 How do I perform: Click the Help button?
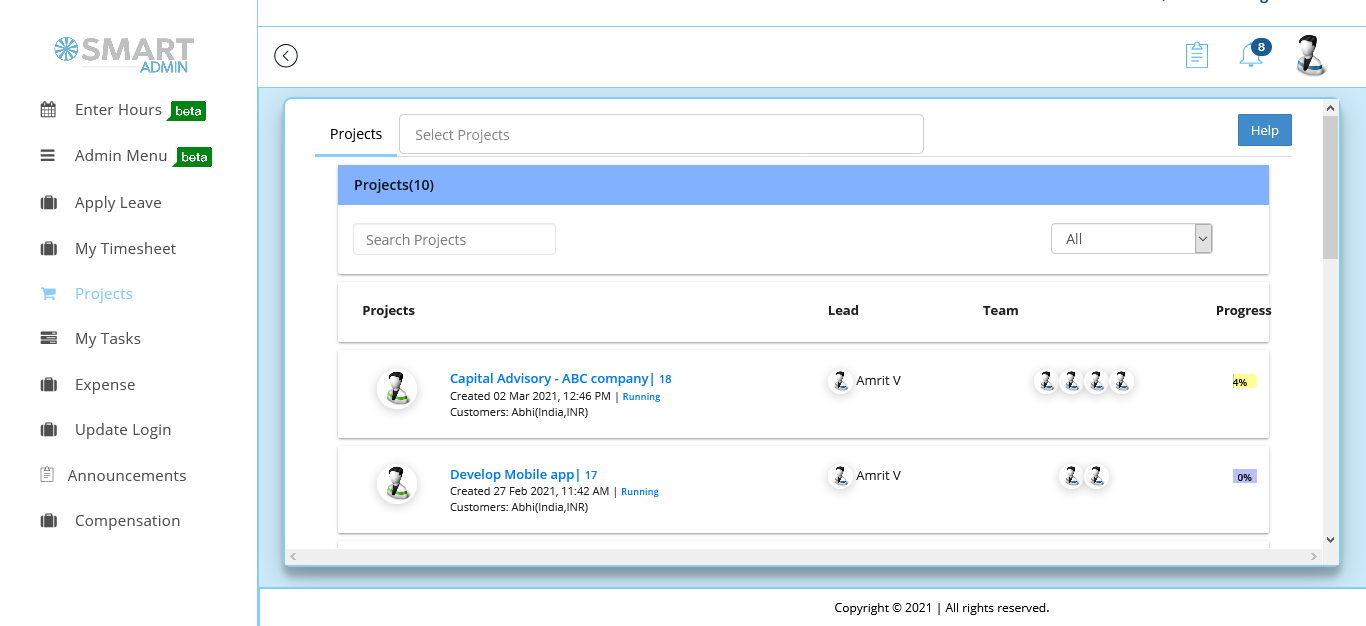coord(1264,131)
